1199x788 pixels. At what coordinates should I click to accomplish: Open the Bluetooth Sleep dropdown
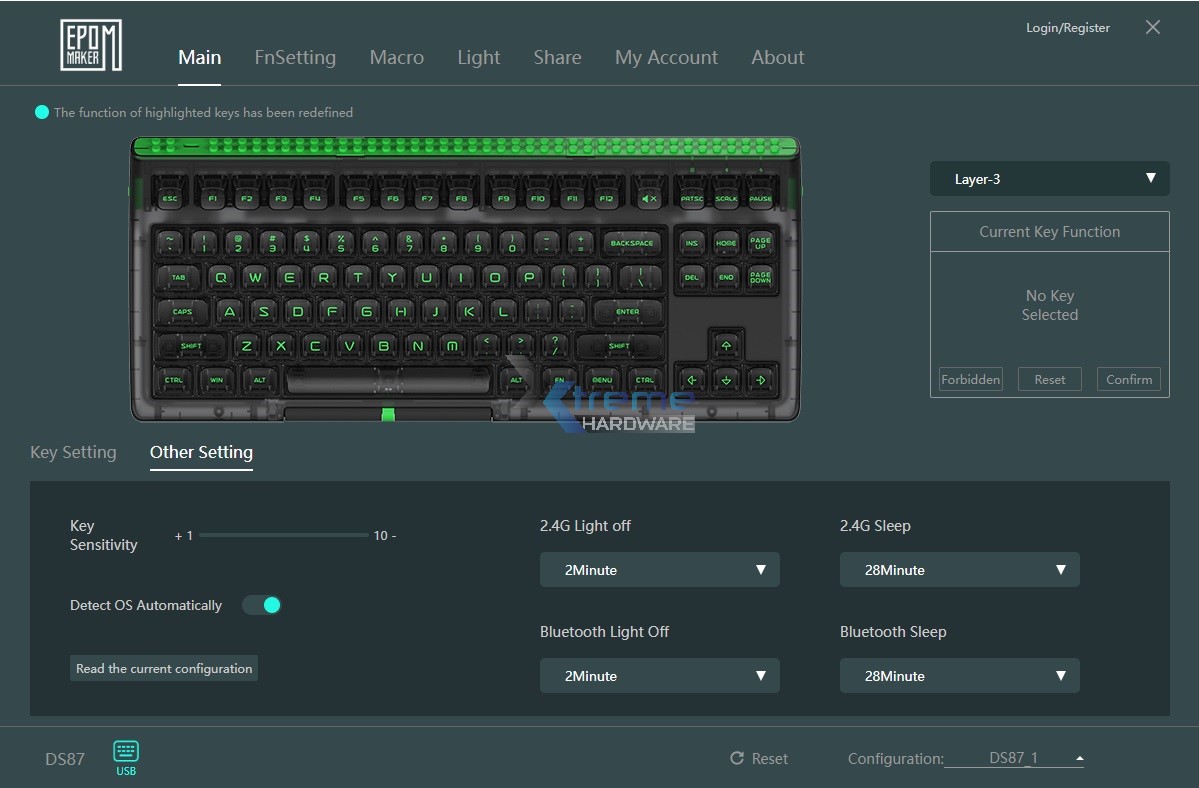click(959, 676)
